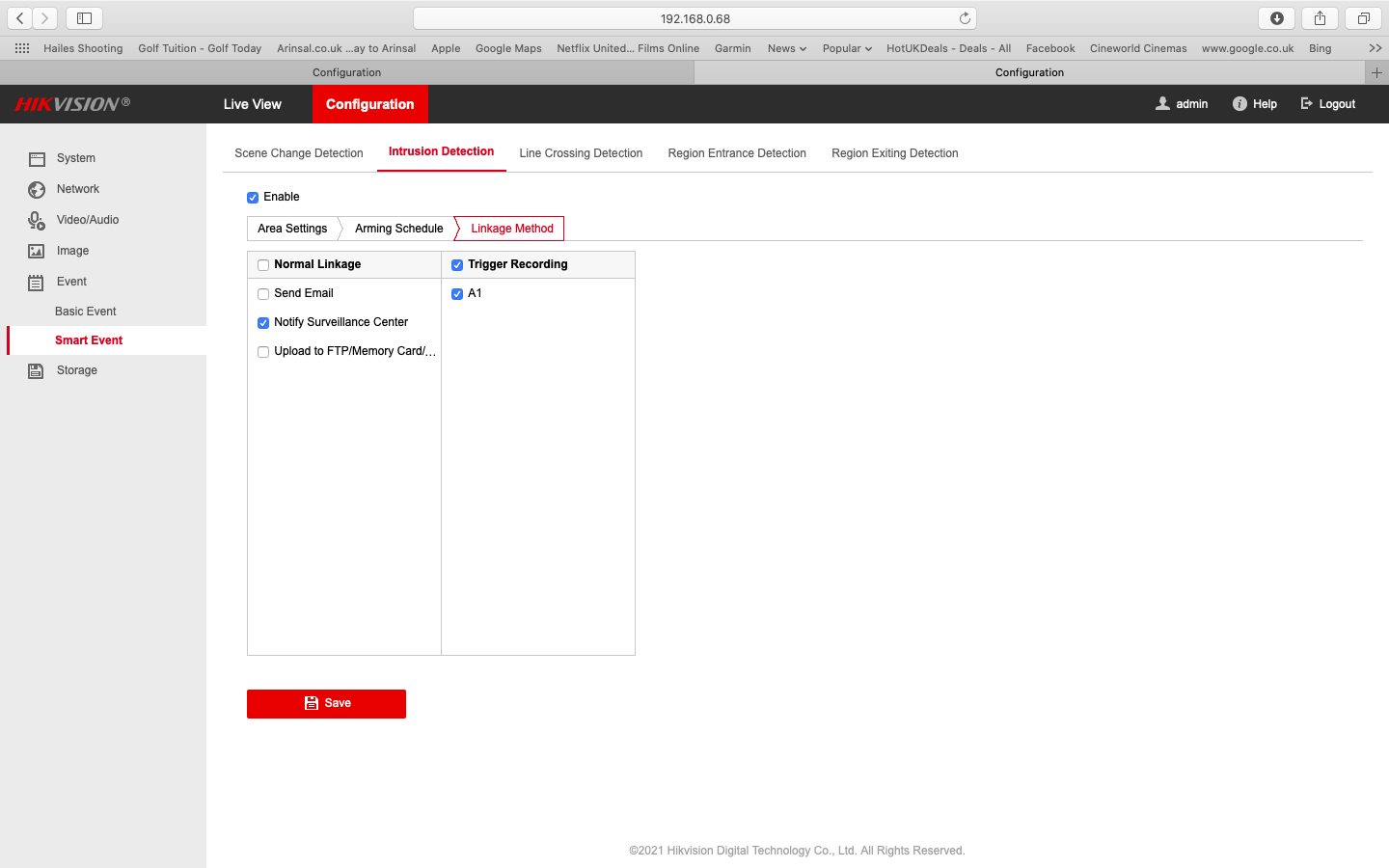Open the Image configuration section
The image size is (1389, 868).
pos(72,250)
